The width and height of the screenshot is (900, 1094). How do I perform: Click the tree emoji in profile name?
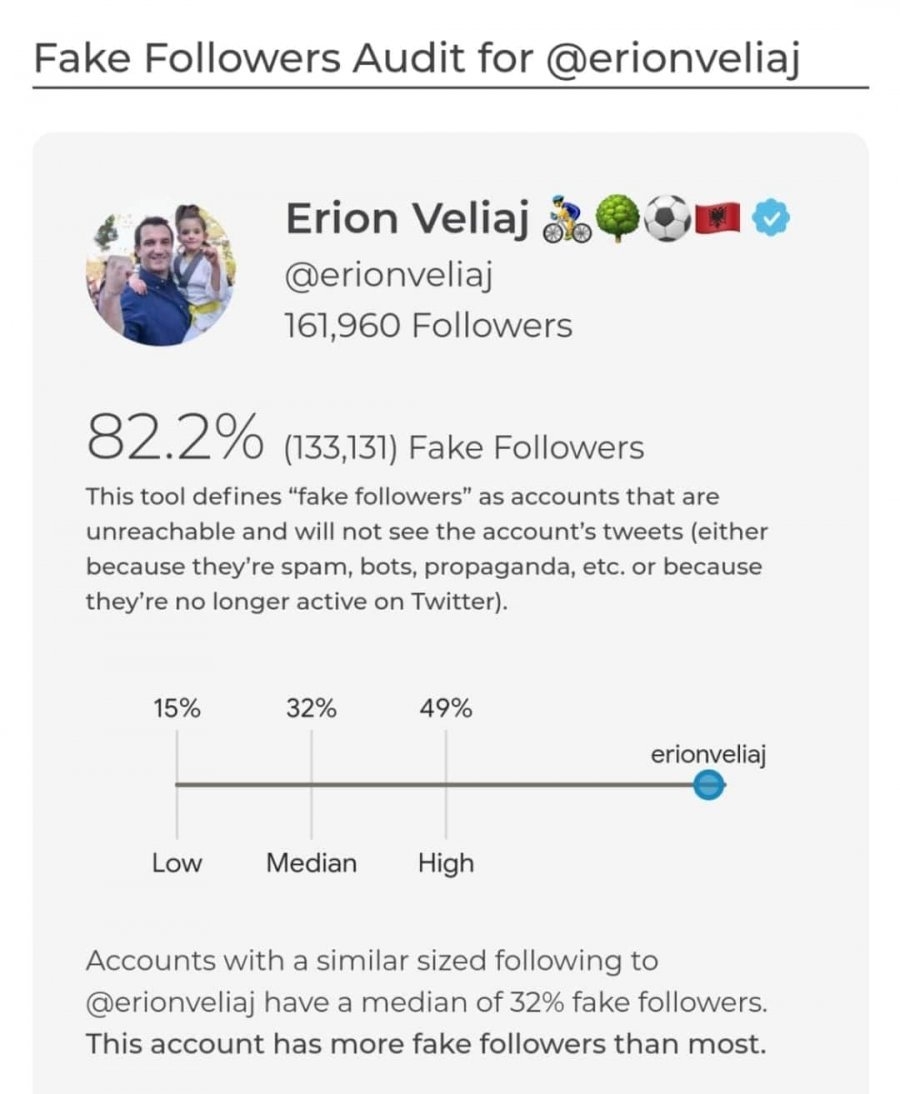(x=617, y=219)
